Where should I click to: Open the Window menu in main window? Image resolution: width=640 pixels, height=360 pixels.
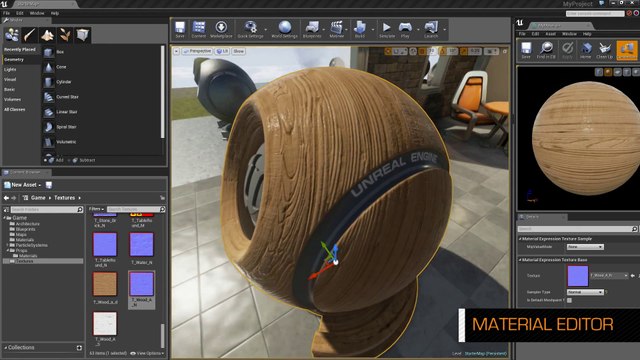point(37,13)
